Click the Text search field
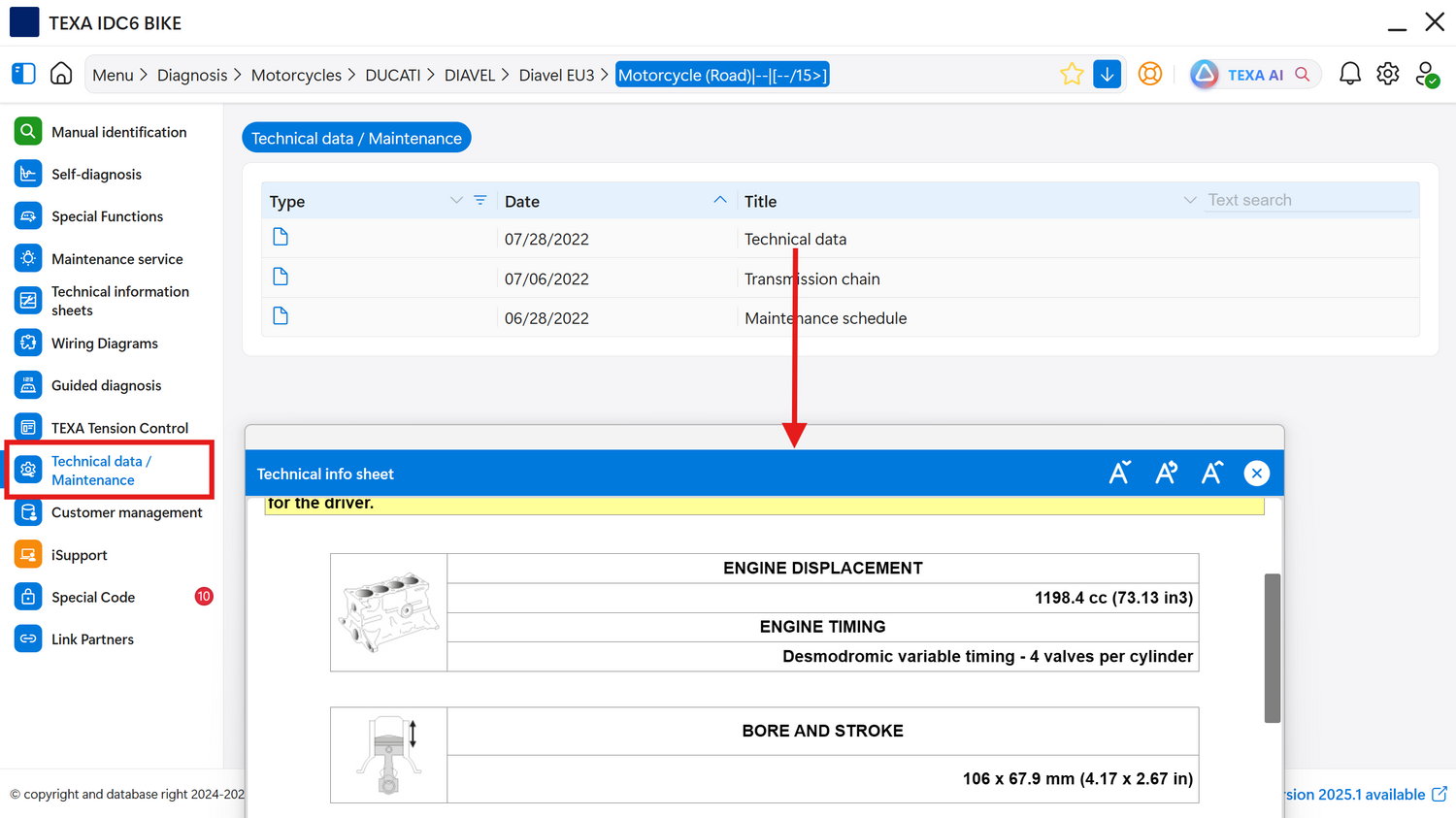Image resolution: width=1456 pixels, height=818 pixels. [x=1308, y=200]
